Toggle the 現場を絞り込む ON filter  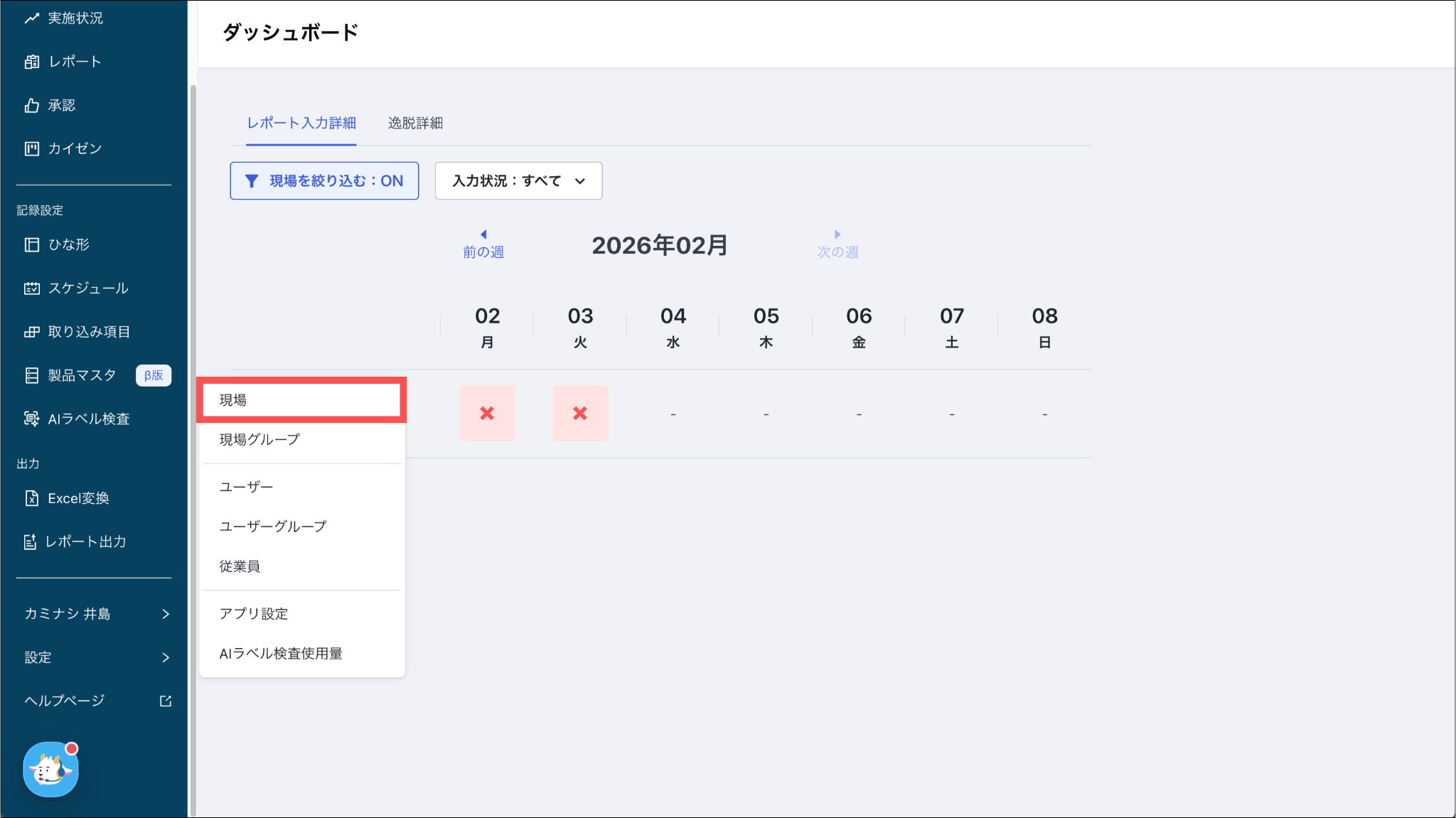324,181
